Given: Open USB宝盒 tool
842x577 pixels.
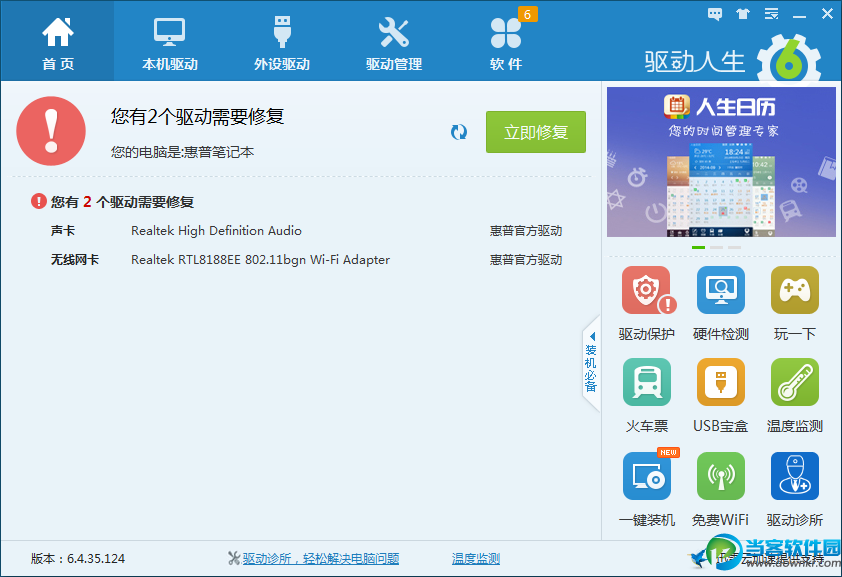Looking at the screenshot, I should 721,396.
